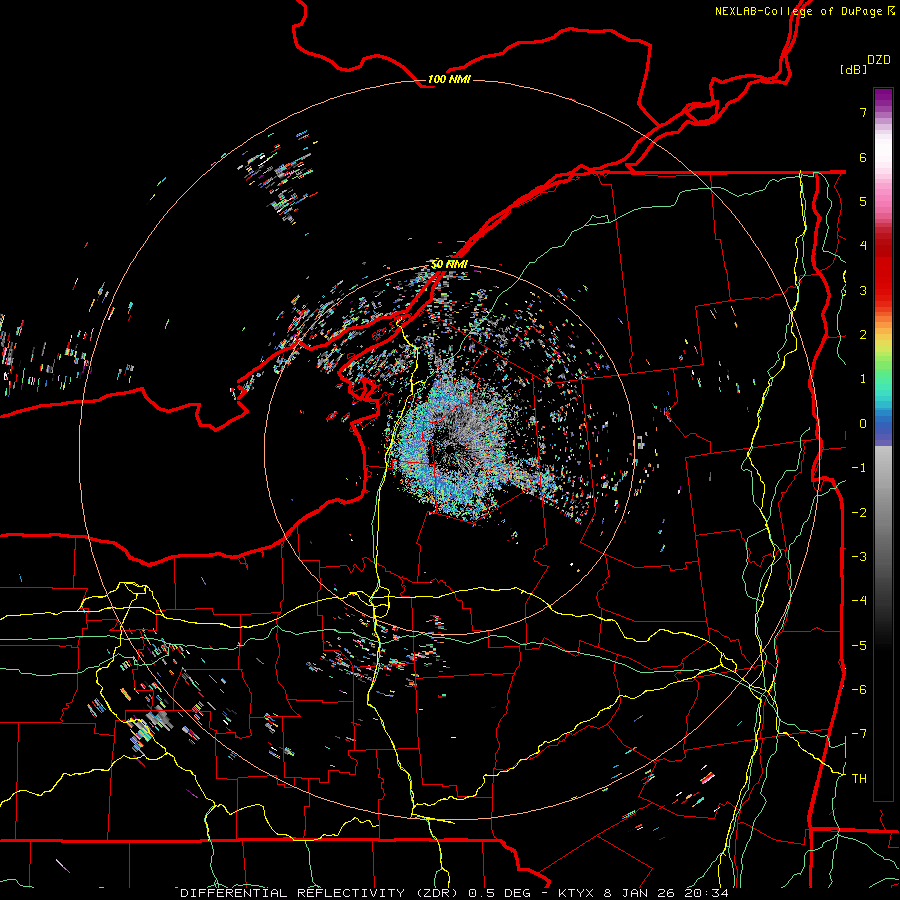Click the "-2" value on the scale
Image resolution: width=900 pixels, height=900 pixels.
[x=859, y=512]
